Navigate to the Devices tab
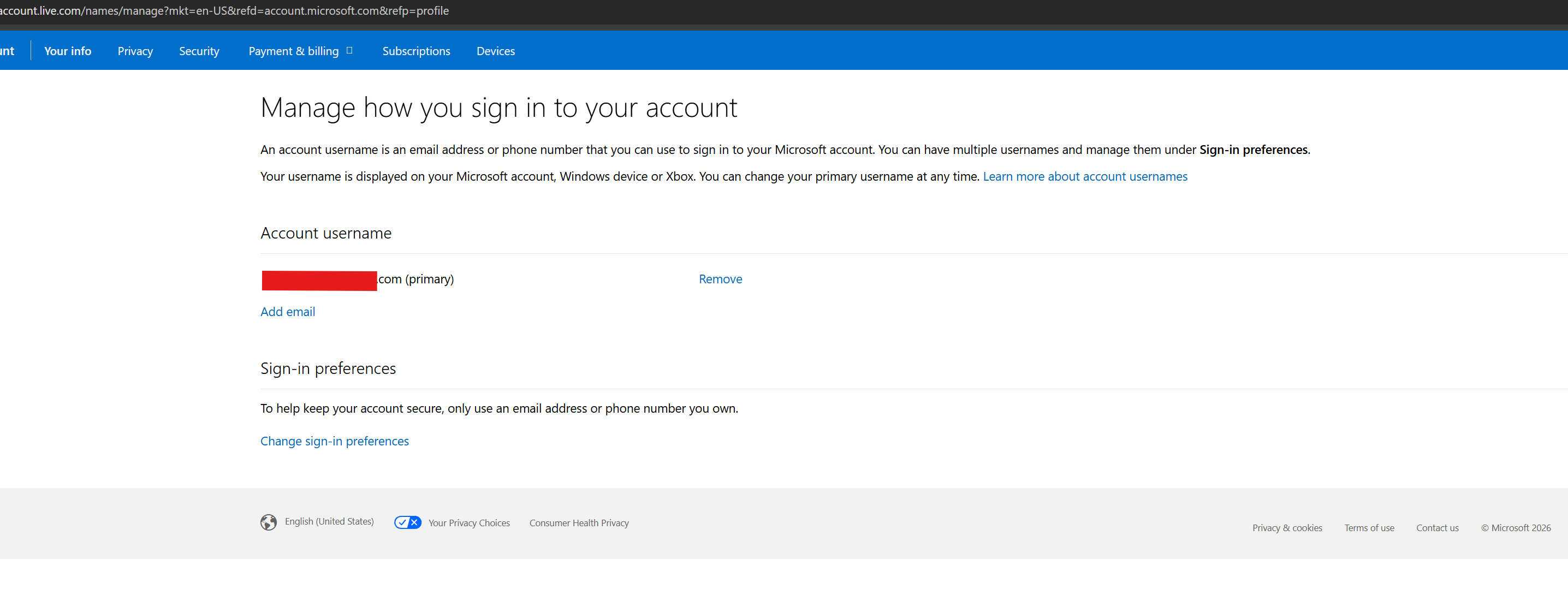The image size is (1568, 595). pos(496,51)
